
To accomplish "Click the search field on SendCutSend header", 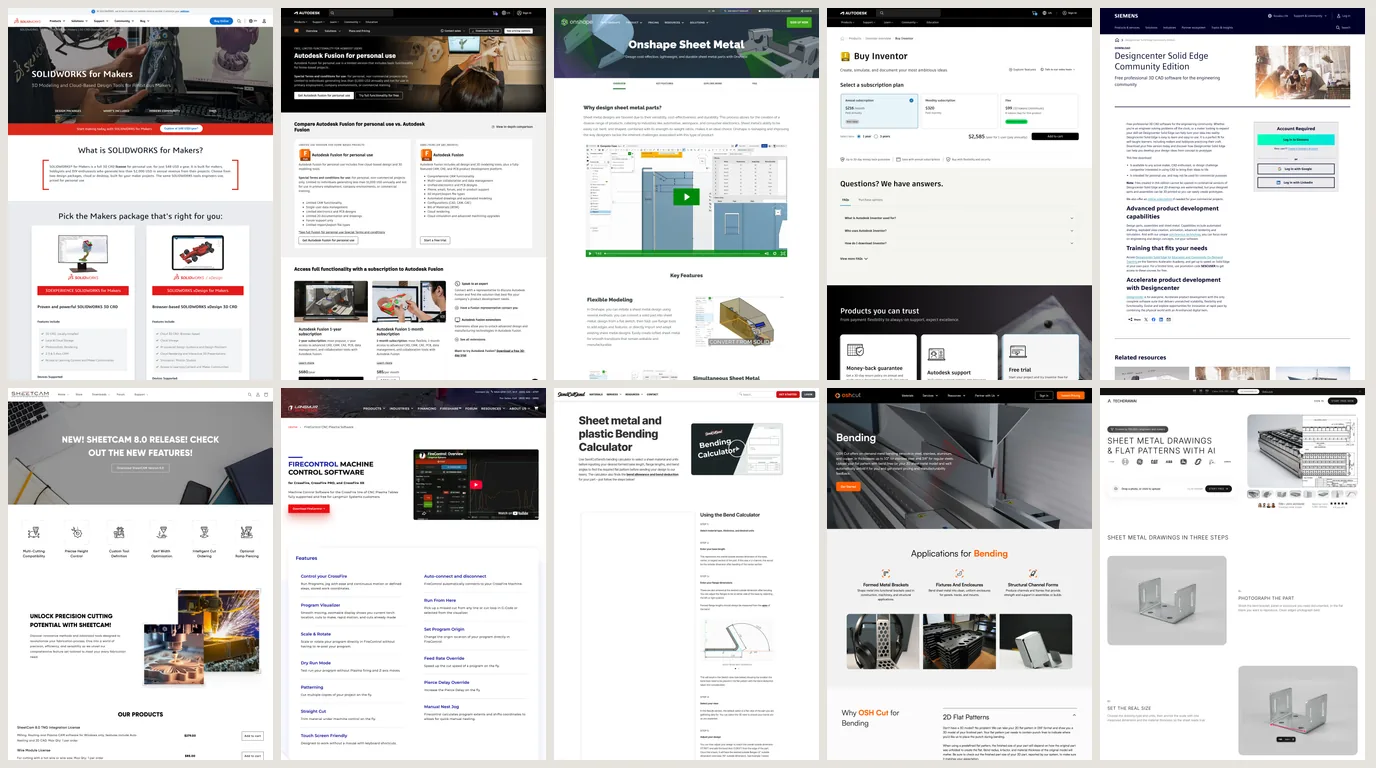I will click(x=755, y=394).
